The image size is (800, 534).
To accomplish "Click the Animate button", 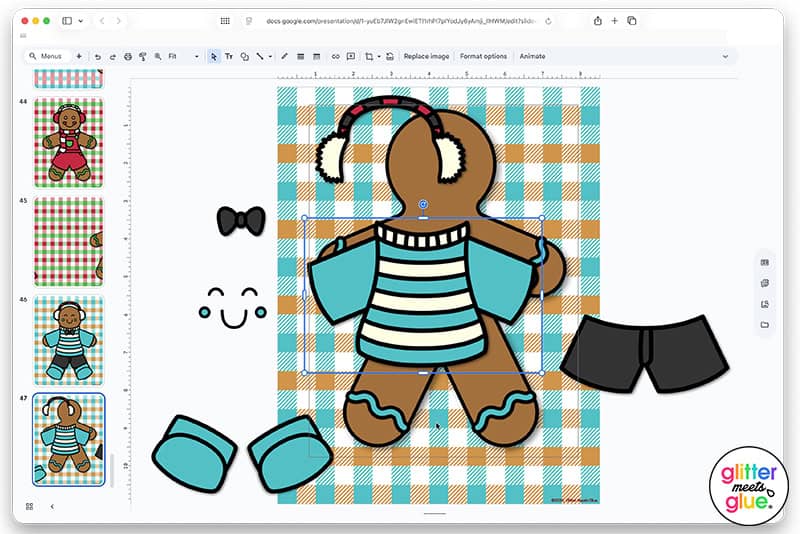I will pyautogui.click(x=532, y=57).
